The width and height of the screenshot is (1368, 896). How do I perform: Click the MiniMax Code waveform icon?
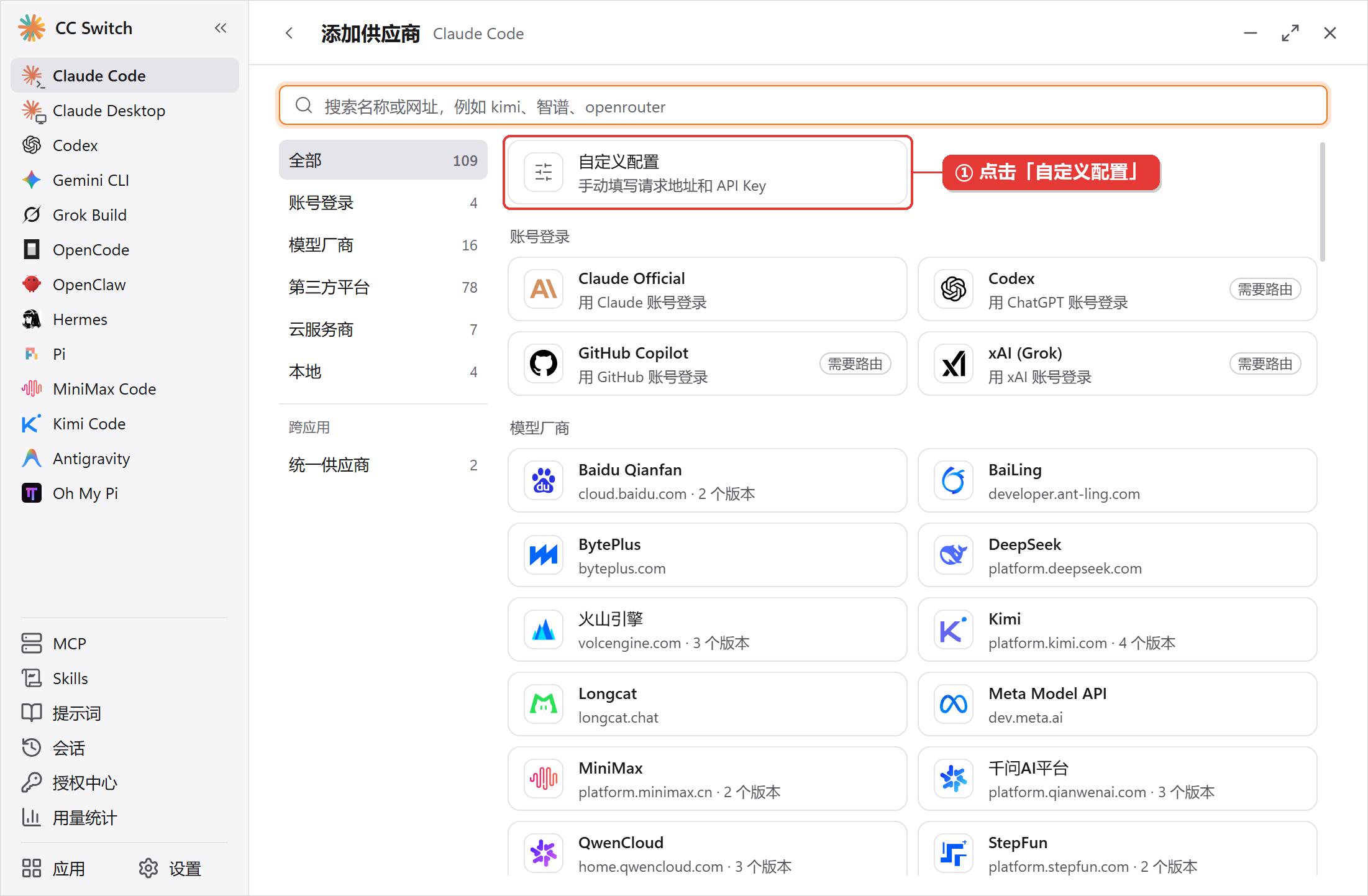32,389
